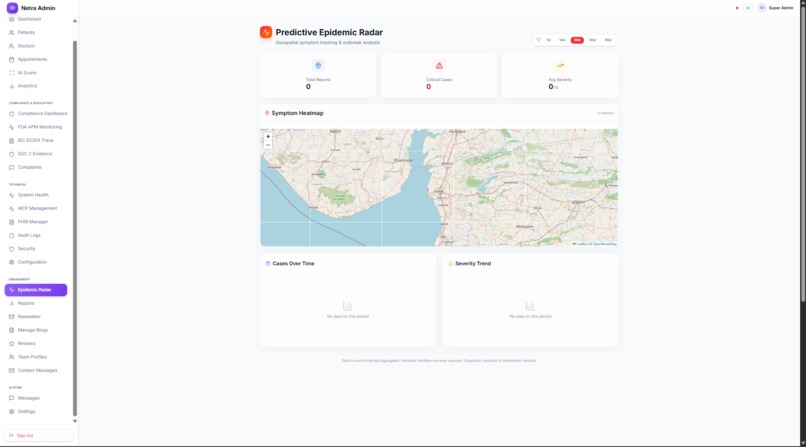Click the round theme icon beside Super Admin
Viewport: 806px width, 447px height.
pos(748,8)
